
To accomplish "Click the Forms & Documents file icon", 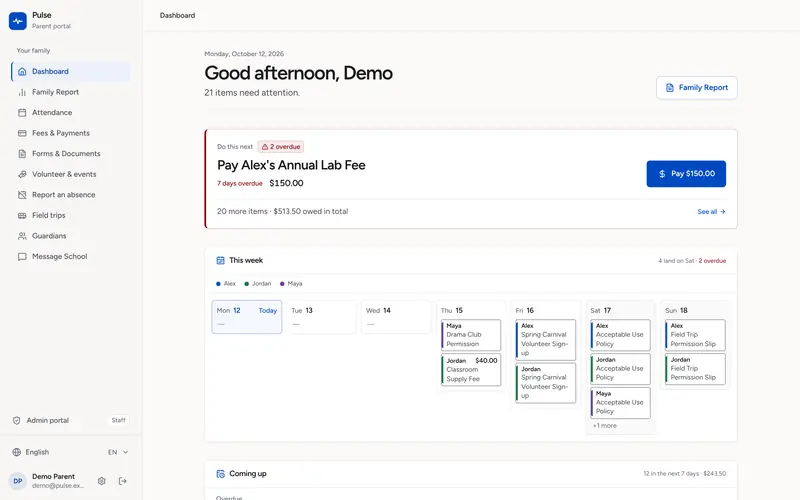I will click(22, 154).
